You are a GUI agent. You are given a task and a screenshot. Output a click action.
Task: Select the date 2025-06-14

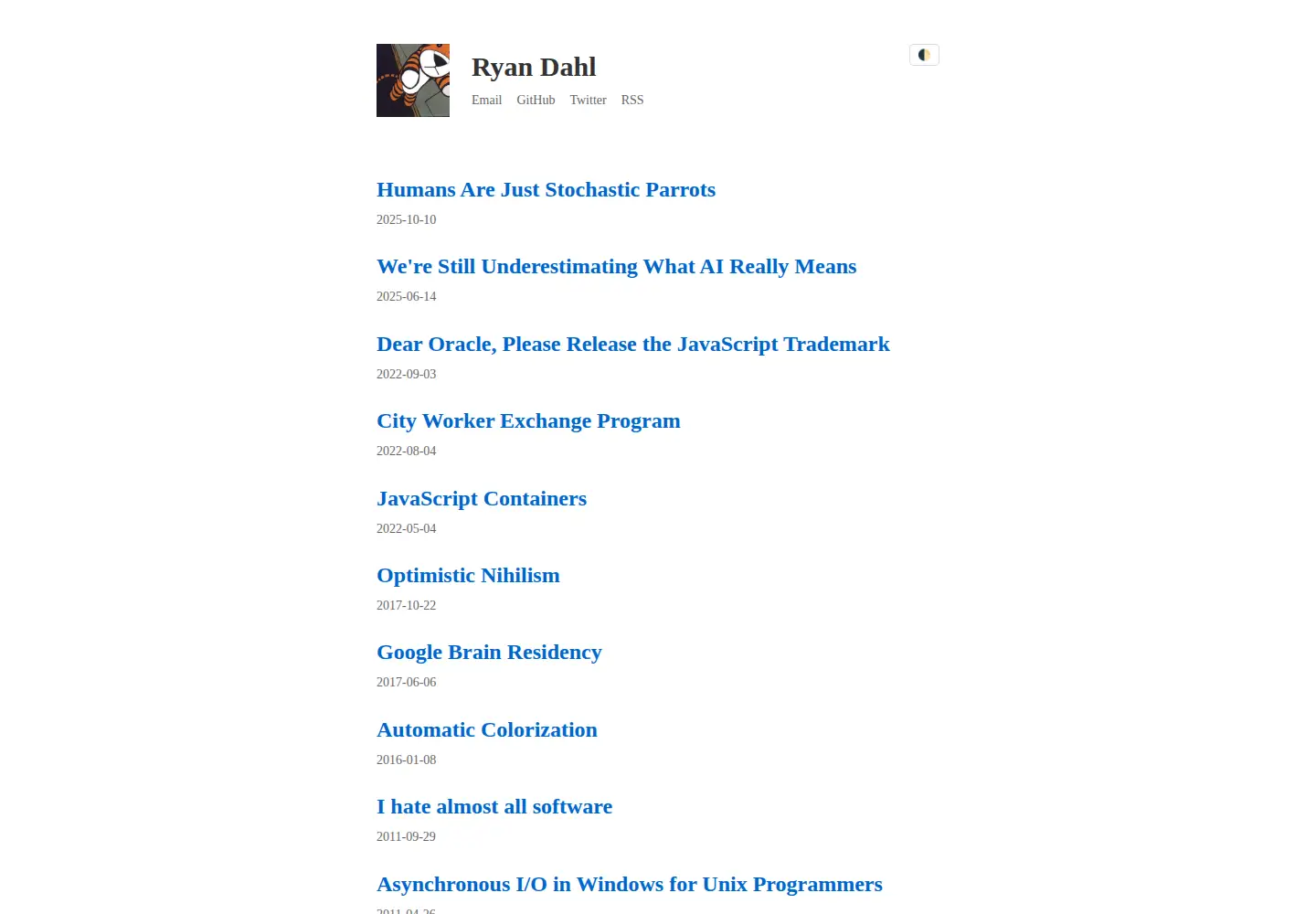407,296
